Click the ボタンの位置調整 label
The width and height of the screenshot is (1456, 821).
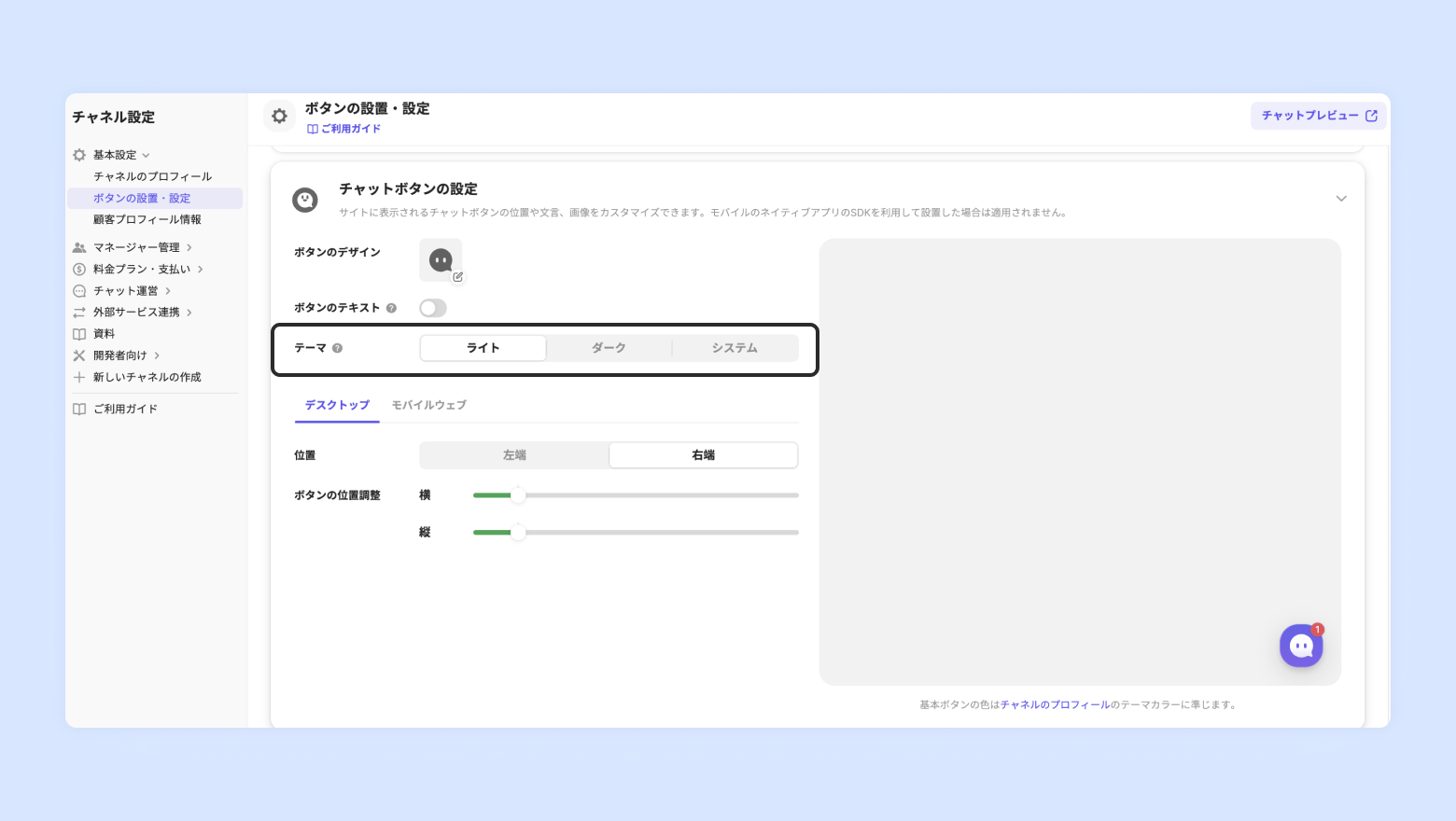337,495
